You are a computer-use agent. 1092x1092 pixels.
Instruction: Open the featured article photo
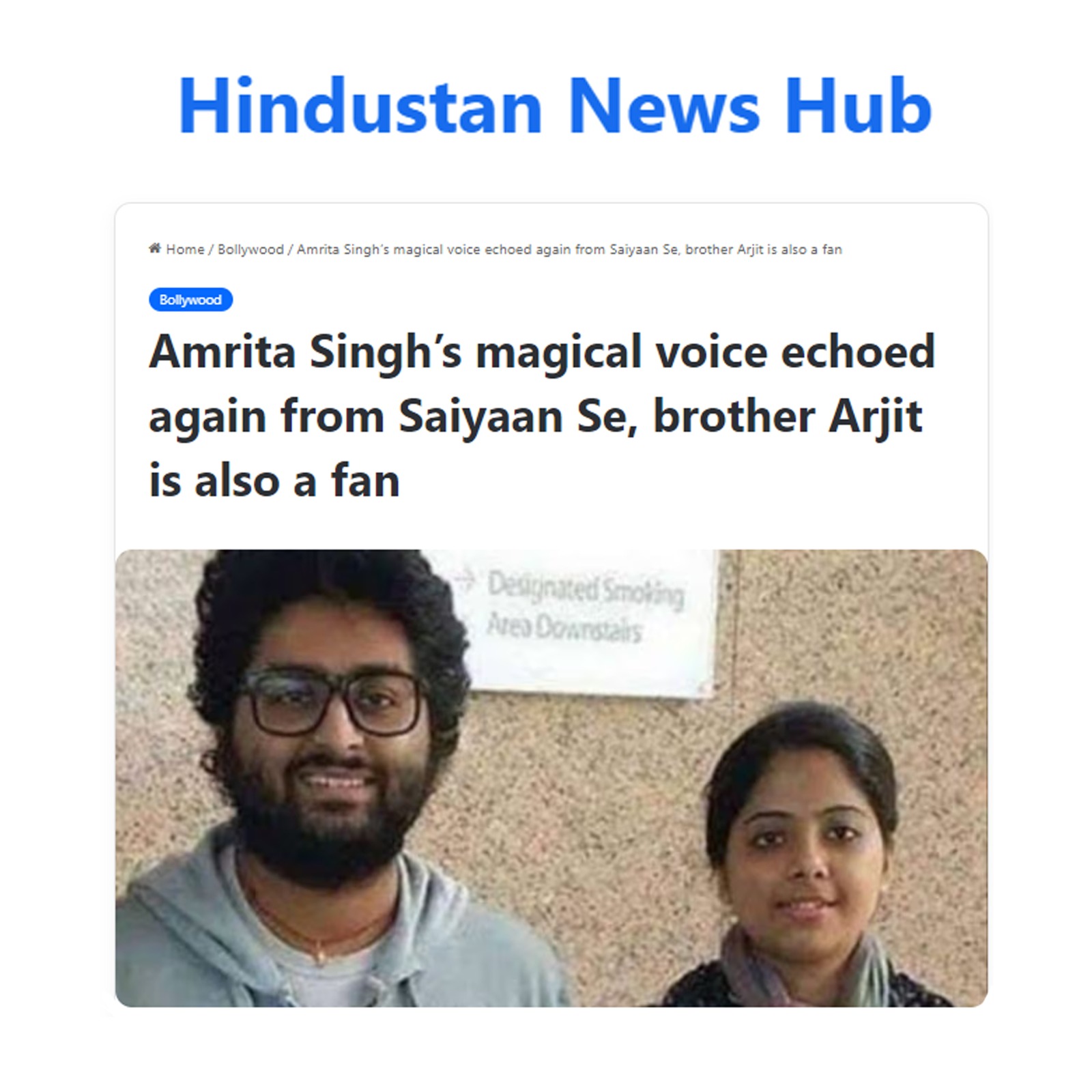click(551, 778)
